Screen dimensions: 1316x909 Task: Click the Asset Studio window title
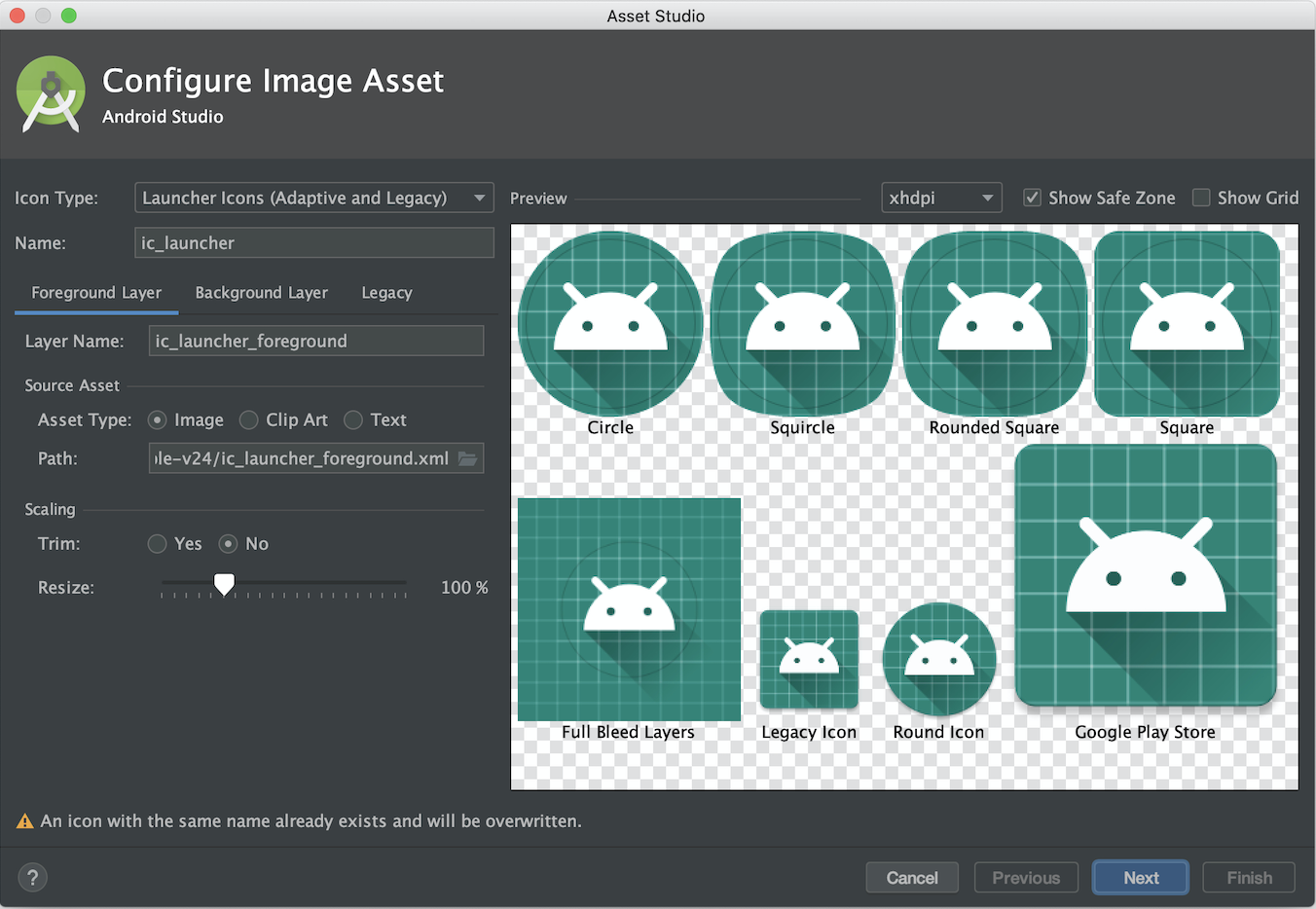point(656,16)
